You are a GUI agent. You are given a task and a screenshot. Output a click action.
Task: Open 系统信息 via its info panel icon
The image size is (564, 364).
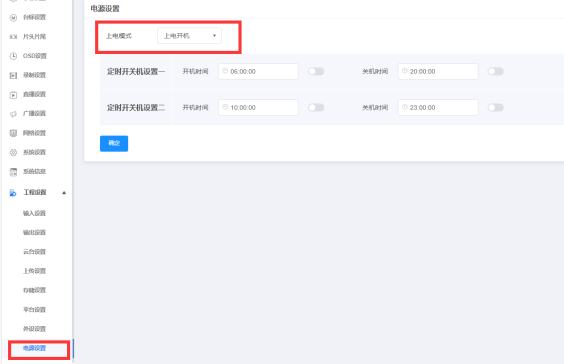click(x=13, y=172)
